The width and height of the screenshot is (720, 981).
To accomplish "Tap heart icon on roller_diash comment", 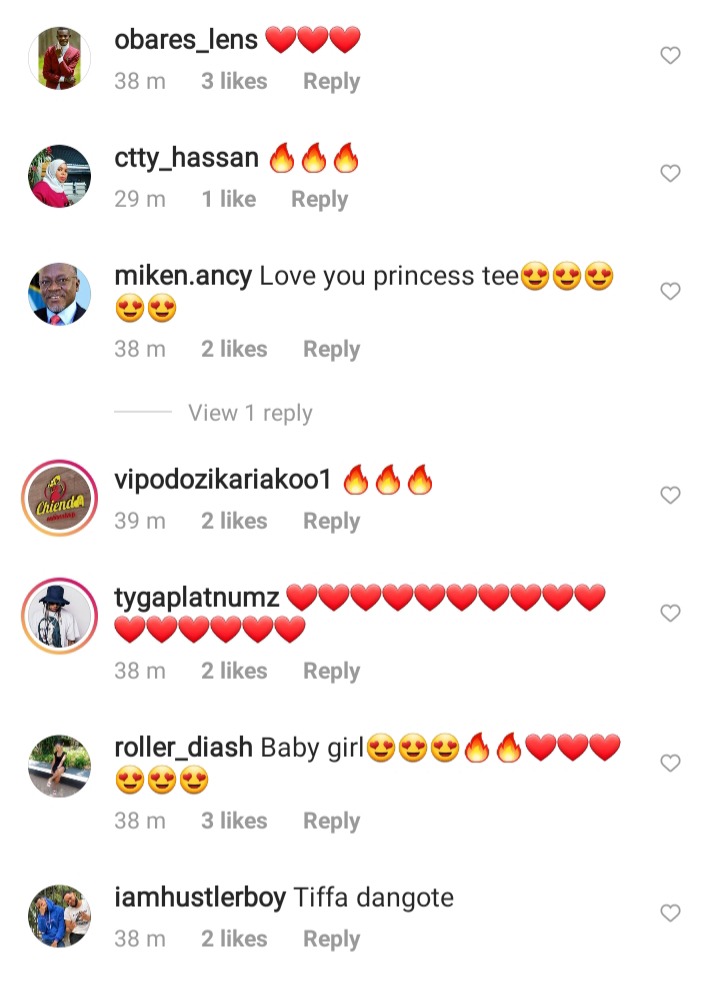I will click(670, 763).
